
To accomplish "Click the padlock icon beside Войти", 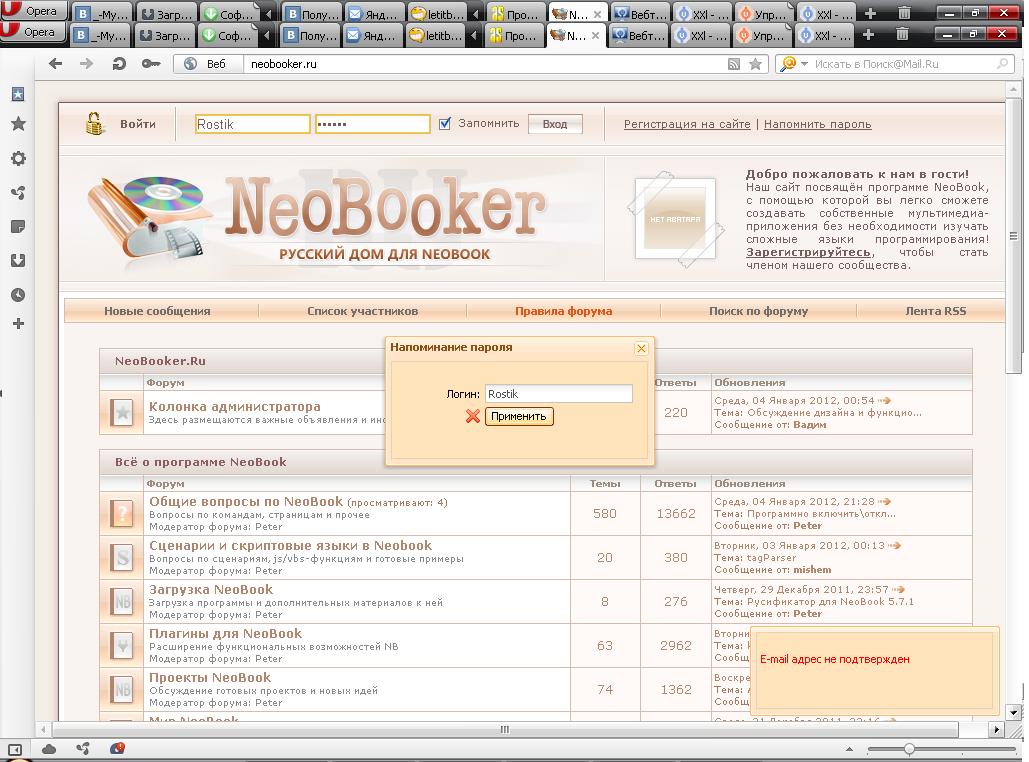I will pyautogui.click(x=95, y=123).
